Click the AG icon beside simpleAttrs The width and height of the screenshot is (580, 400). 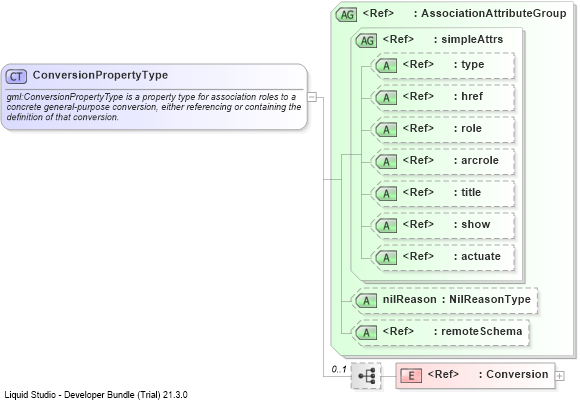coord(366,40)
